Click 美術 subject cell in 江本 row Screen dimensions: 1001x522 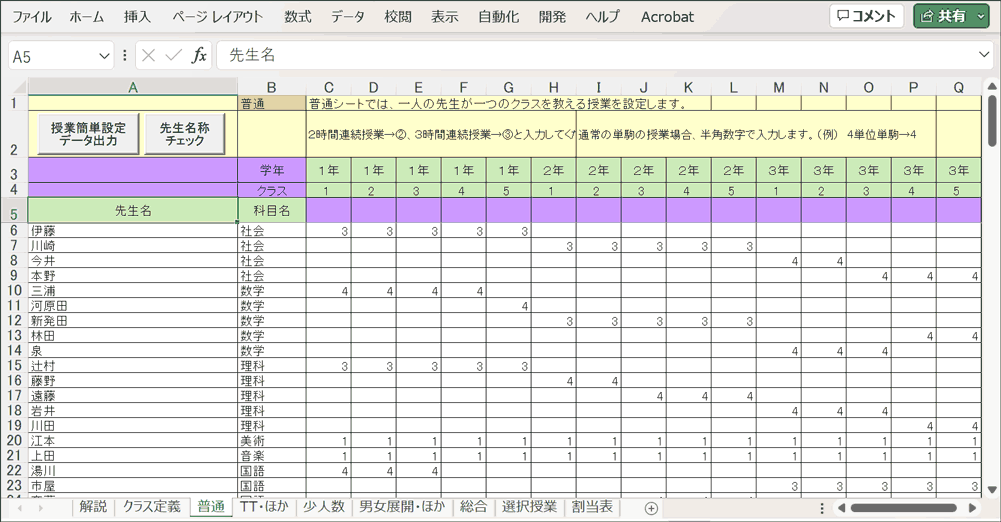tap(272, 441)
